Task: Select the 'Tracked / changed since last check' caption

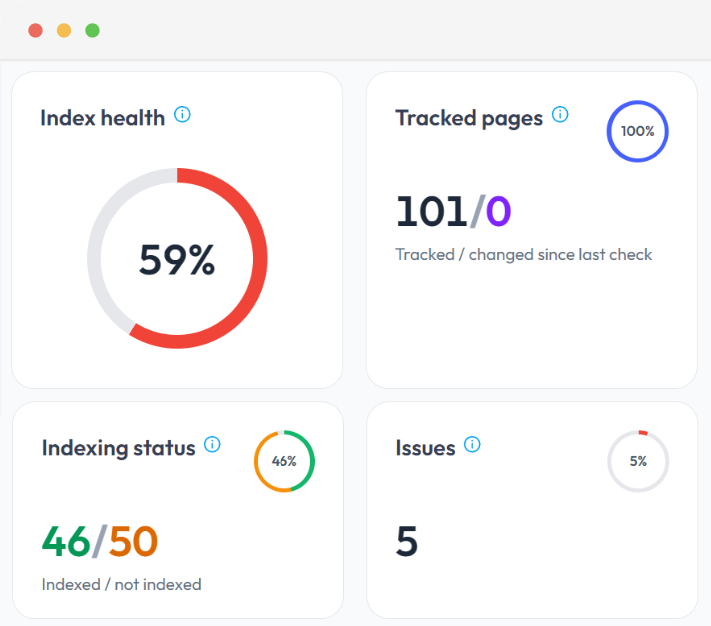Action: pos(524,255)
